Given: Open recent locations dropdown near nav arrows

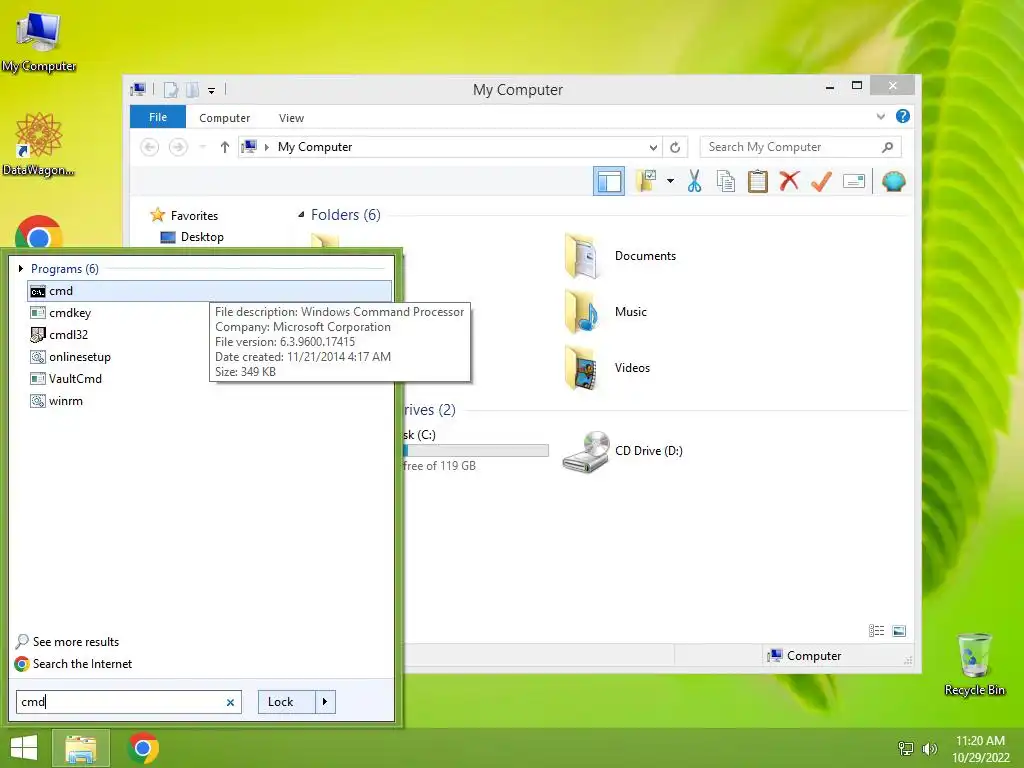Looking at the screenshot, I should coord(203,147).
